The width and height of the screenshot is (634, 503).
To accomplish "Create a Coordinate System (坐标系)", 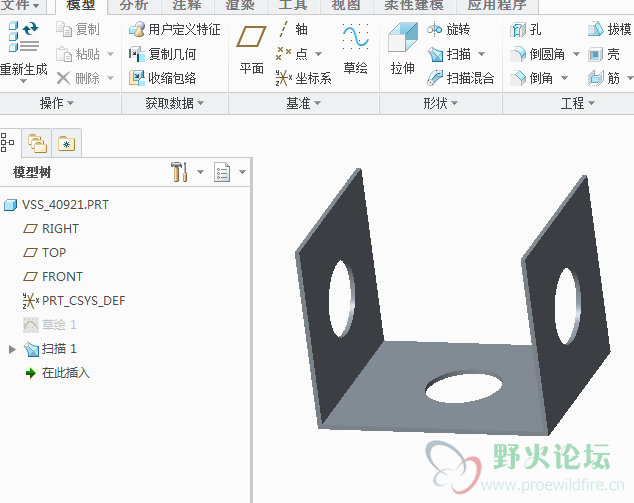I will (304, 78).
